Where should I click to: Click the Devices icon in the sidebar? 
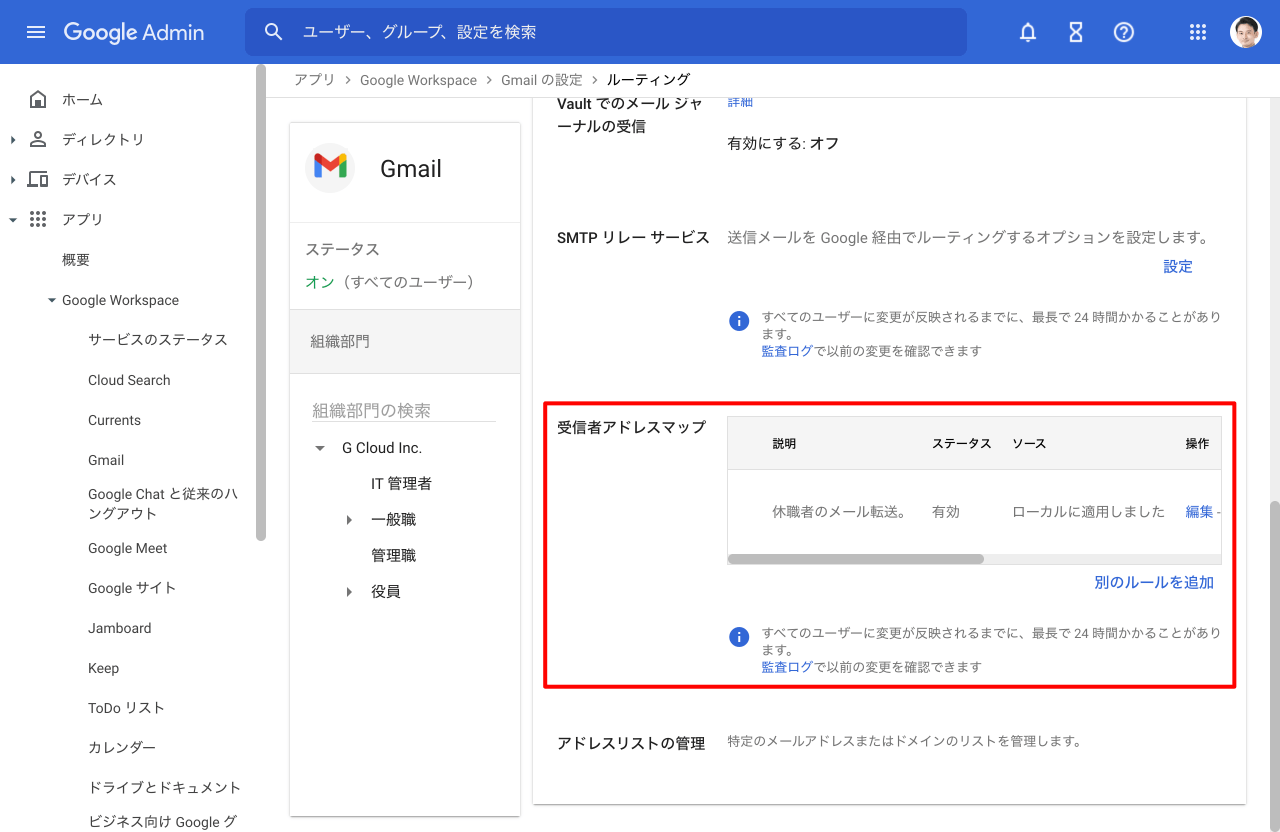(38, 179)
